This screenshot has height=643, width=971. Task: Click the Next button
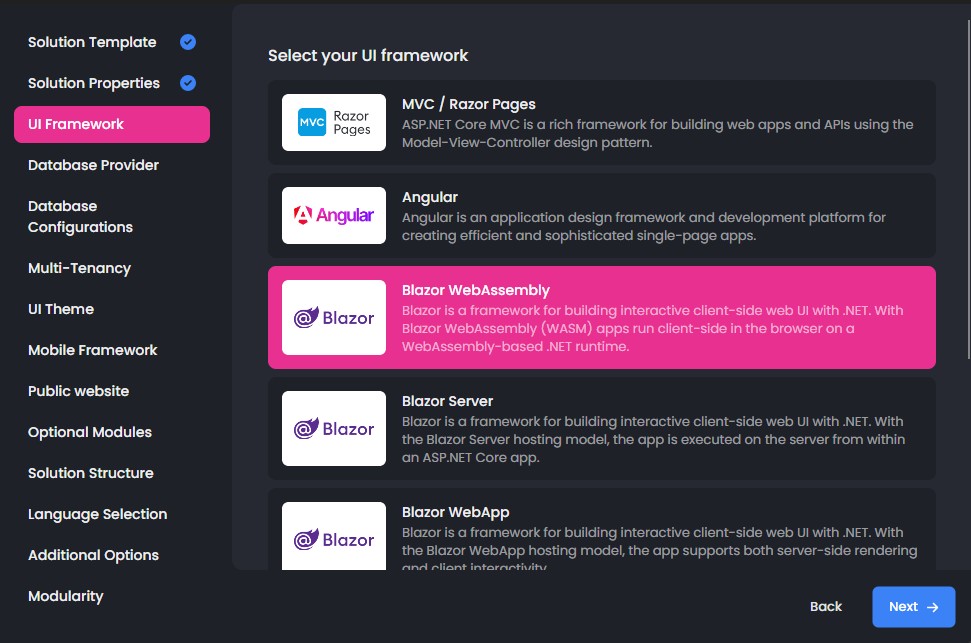[913, 607]
